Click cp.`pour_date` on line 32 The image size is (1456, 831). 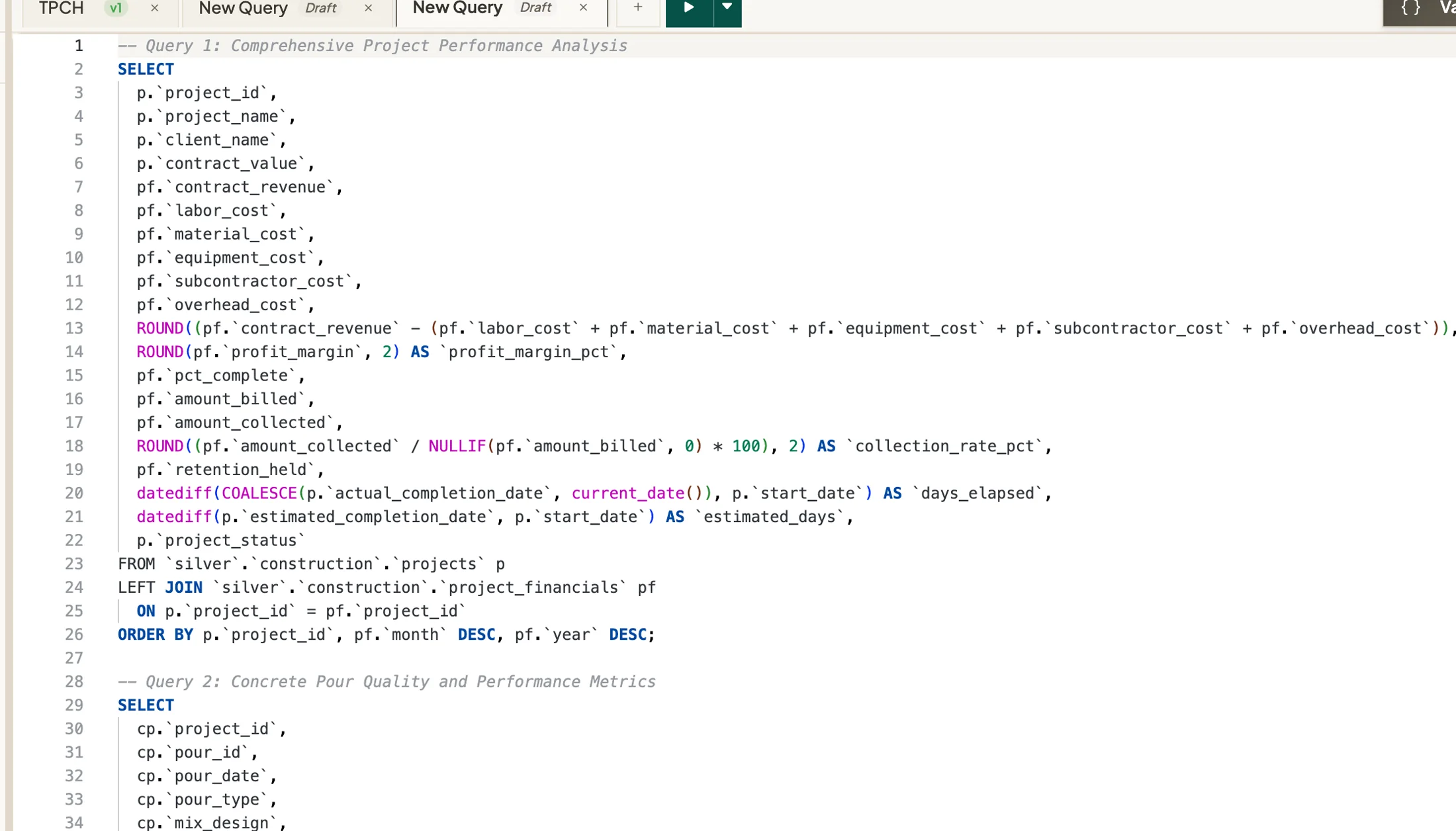(206, 776)
